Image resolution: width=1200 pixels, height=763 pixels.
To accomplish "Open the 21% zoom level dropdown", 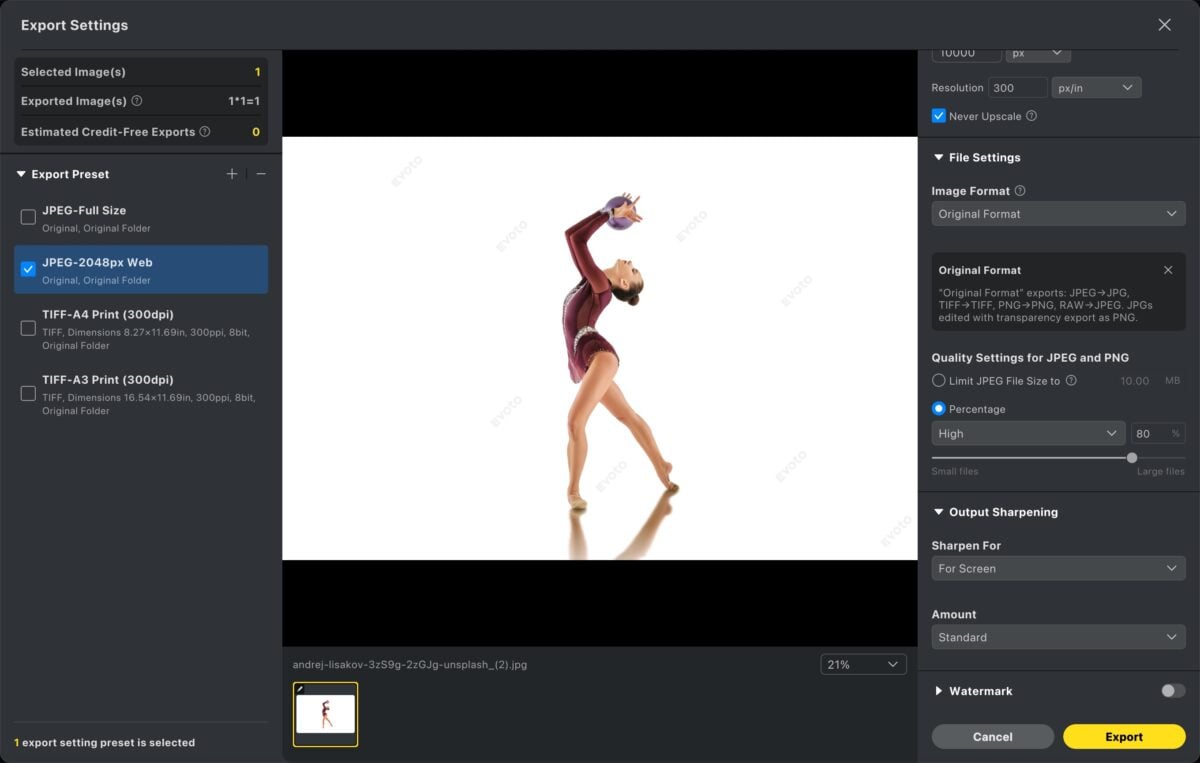I will 863,663.
